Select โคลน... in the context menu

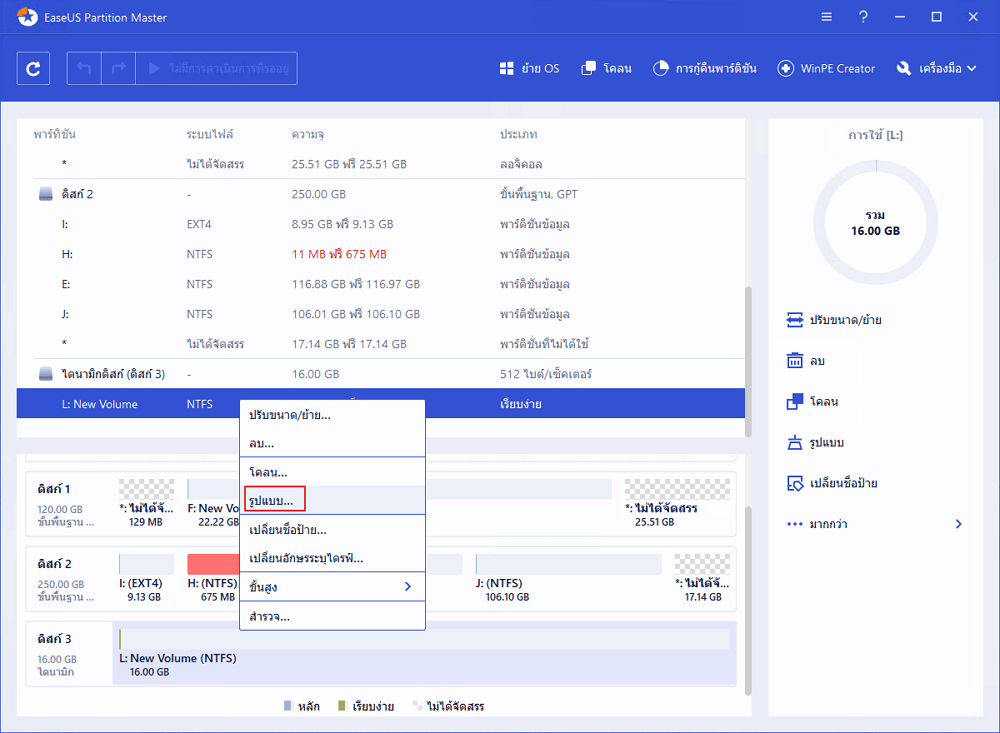click(332, 472)
